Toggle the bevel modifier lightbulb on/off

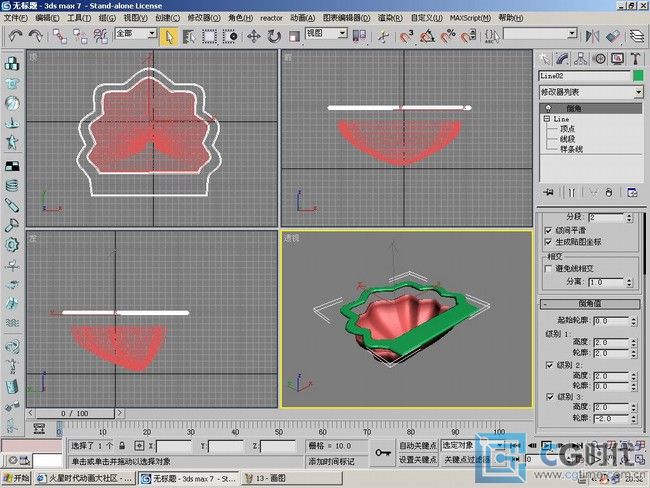coord(548,108)
